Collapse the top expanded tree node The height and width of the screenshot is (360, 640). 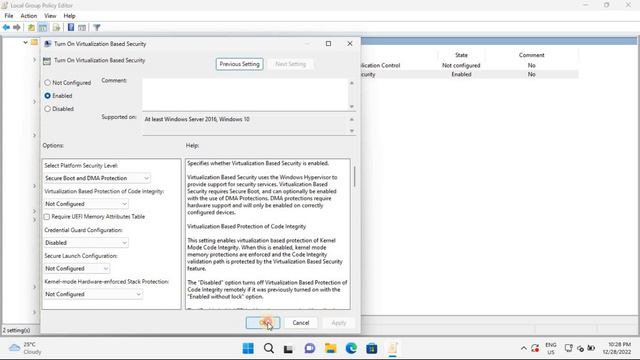(x=25, y=42)
